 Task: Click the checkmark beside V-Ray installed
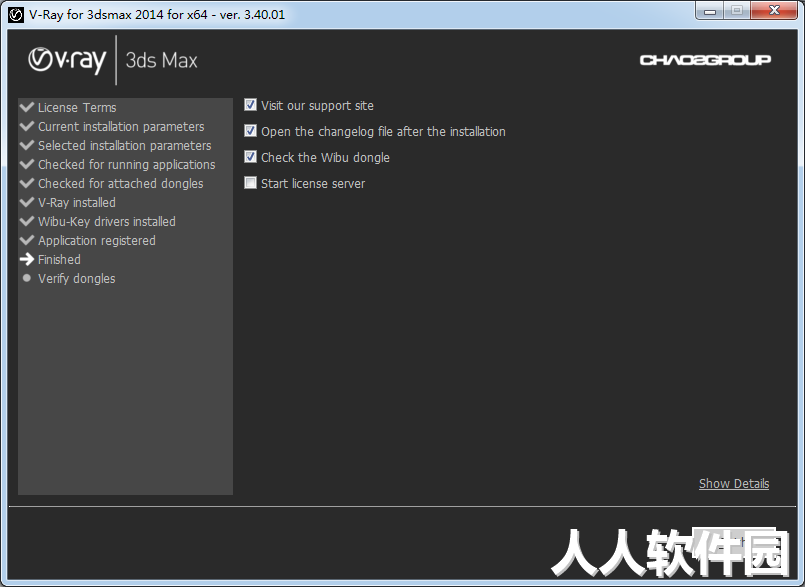[x=27, y=202]
